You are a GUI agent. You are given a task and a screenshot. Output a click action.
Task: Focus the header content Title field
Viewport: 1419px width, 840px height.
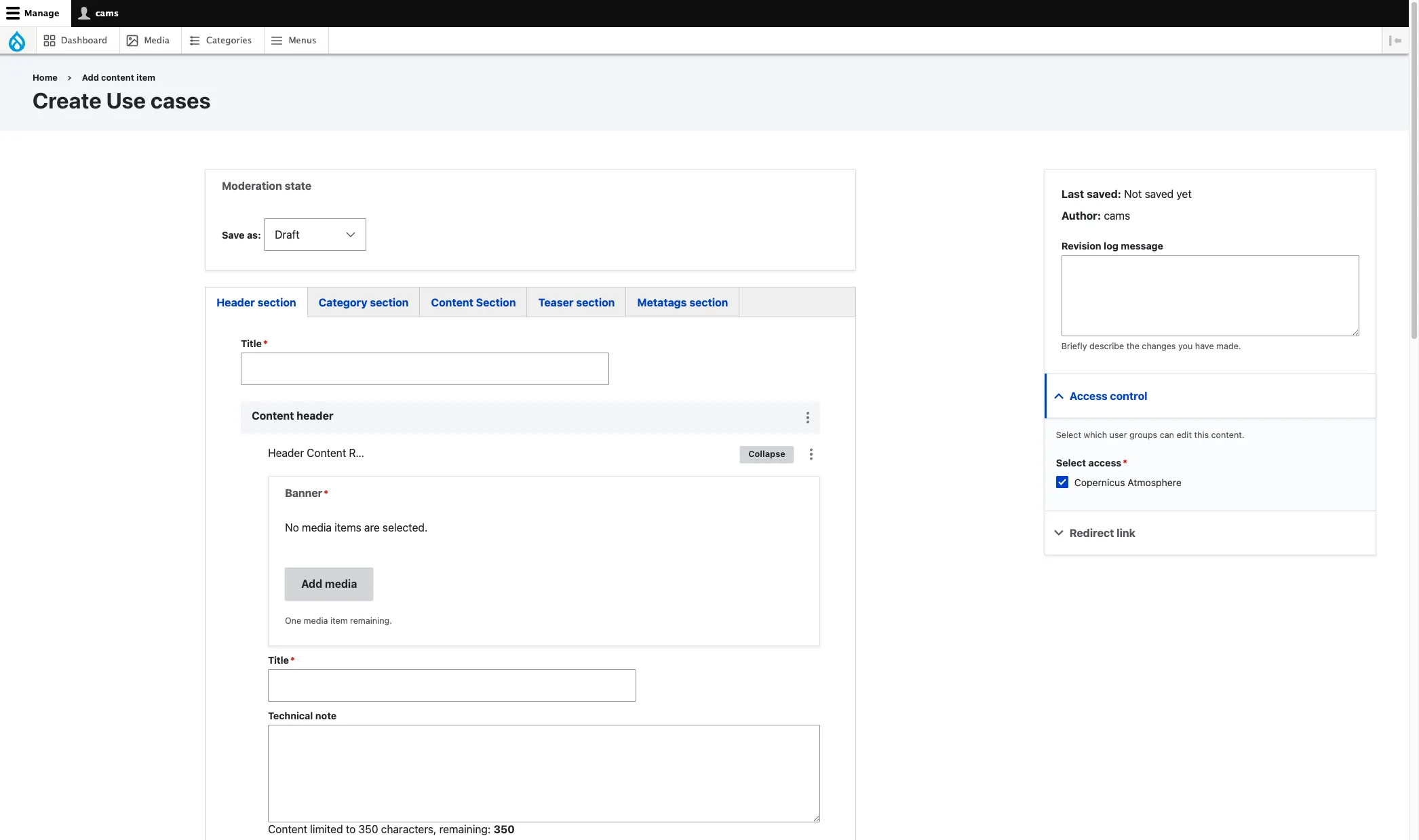[x=452, y=685]
